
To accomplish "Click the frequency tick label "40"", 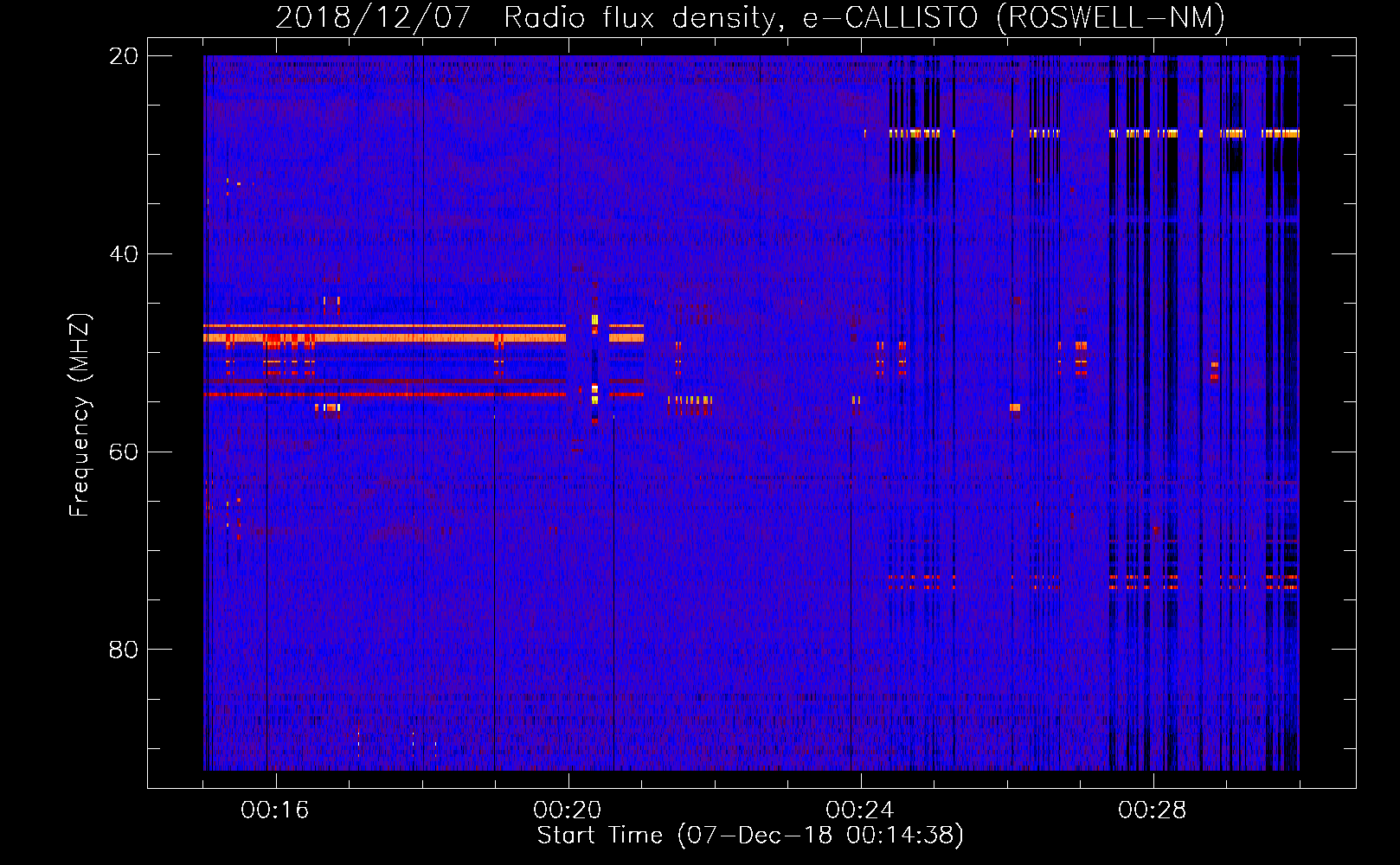I will [x=124, y=254].
